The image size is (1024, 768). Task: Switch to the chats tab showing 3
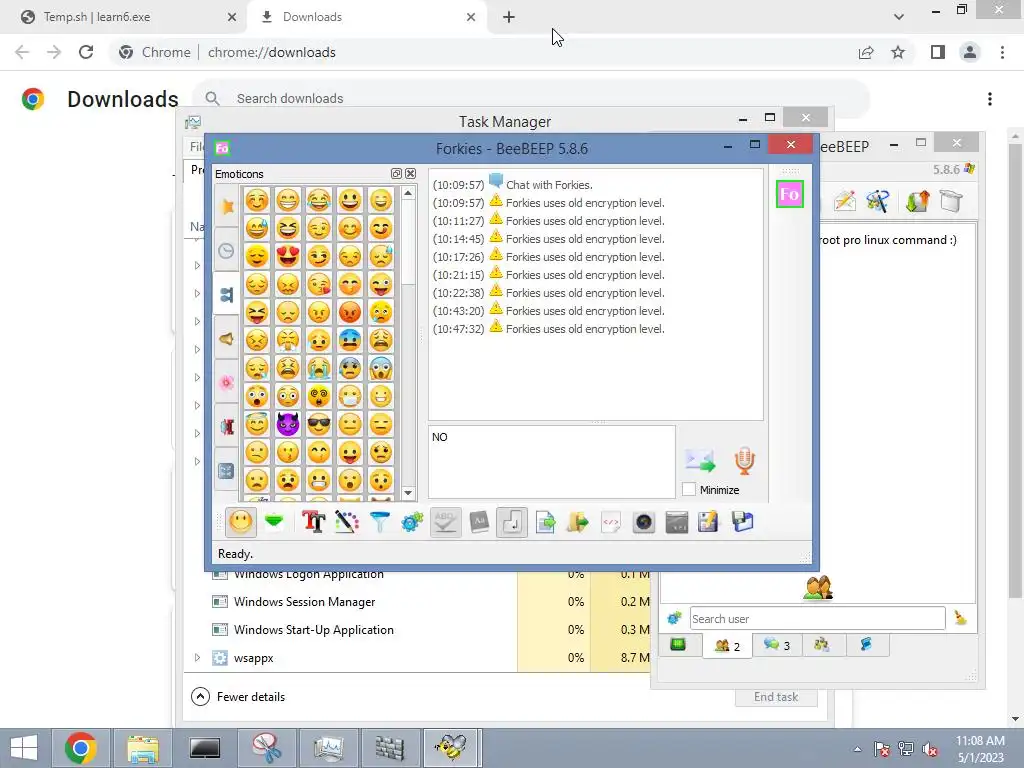coord(776,645)
